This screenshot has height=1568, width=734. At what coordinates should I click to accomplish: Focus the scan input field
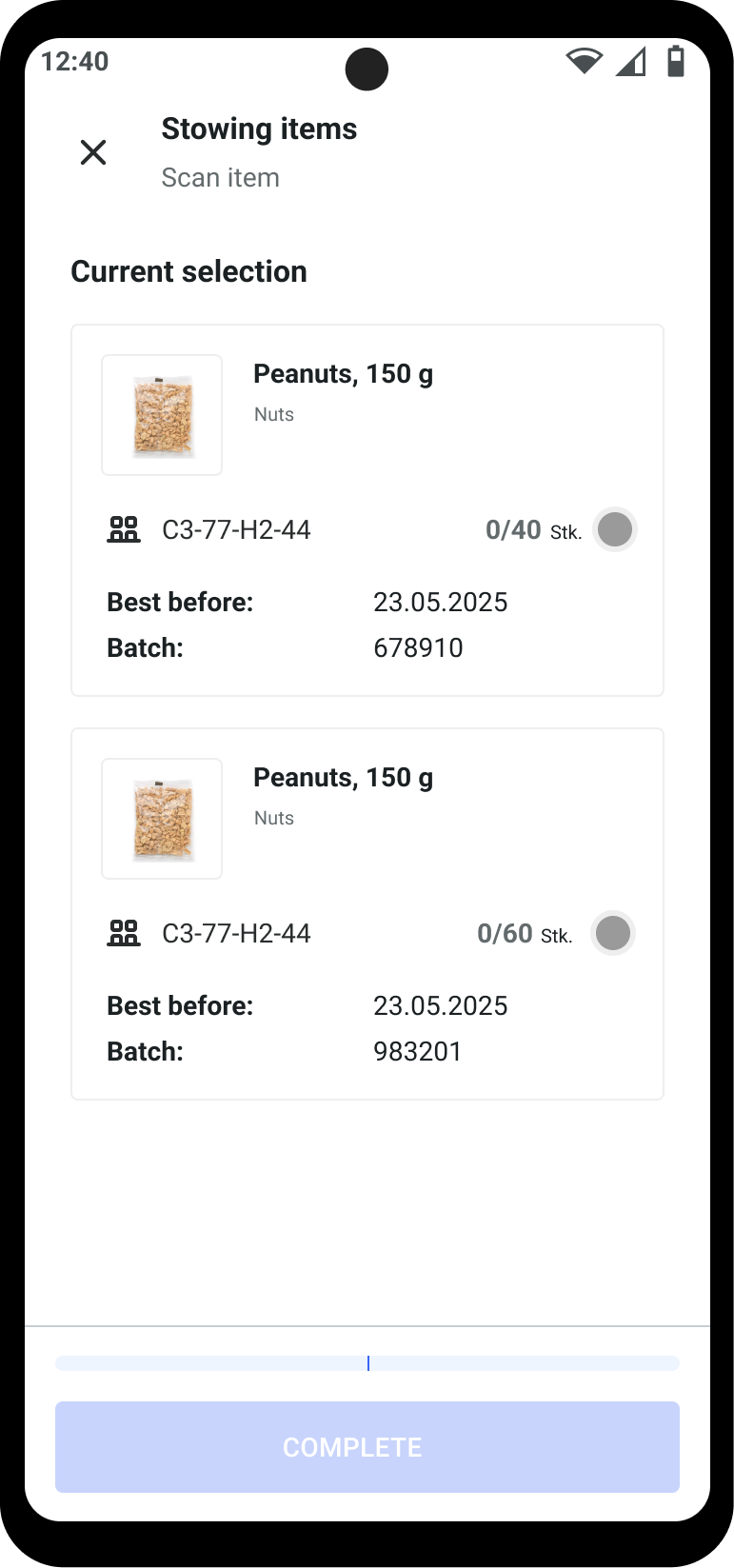367,1363
